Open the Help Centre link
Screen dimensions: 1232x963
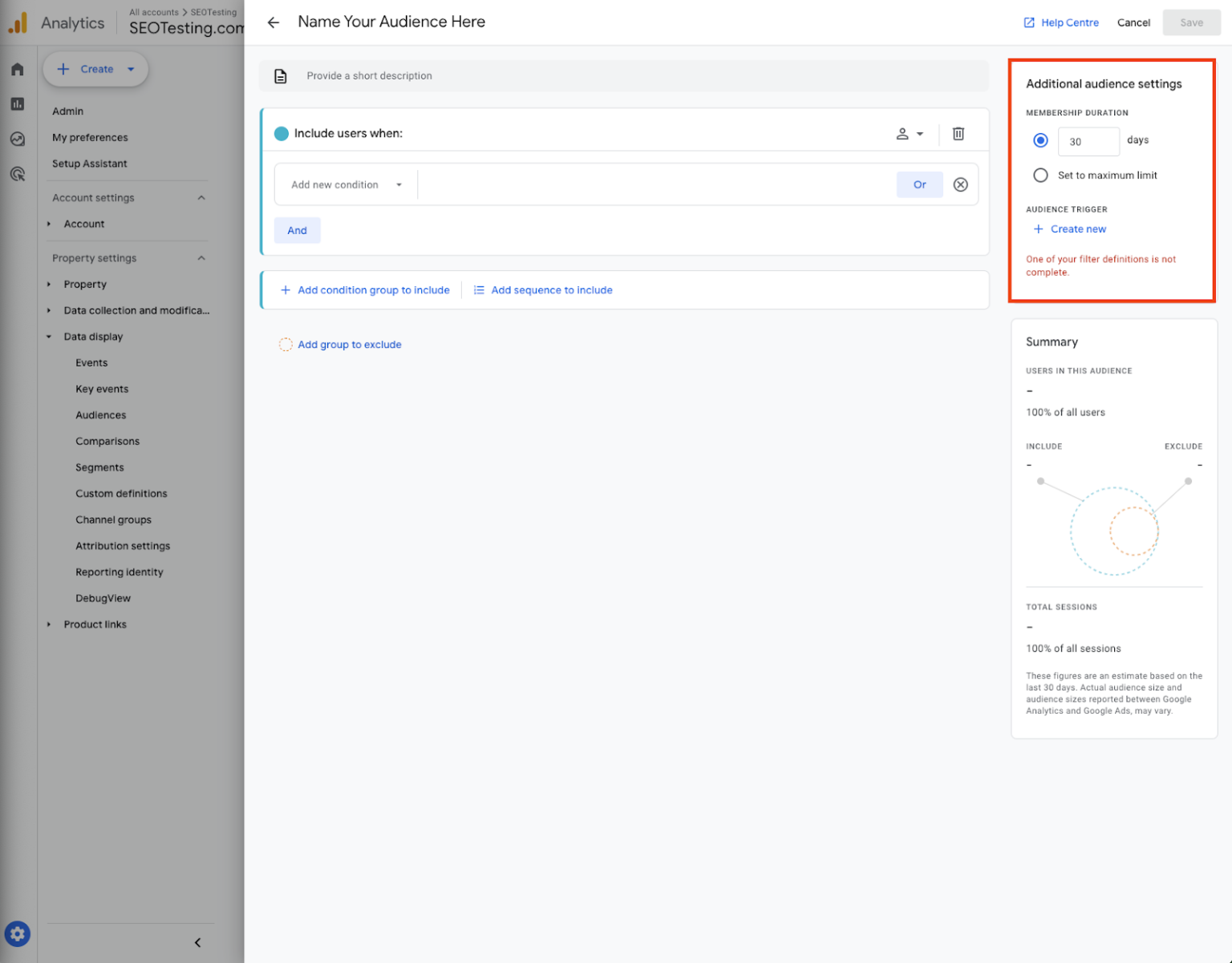click(1061, 22)
